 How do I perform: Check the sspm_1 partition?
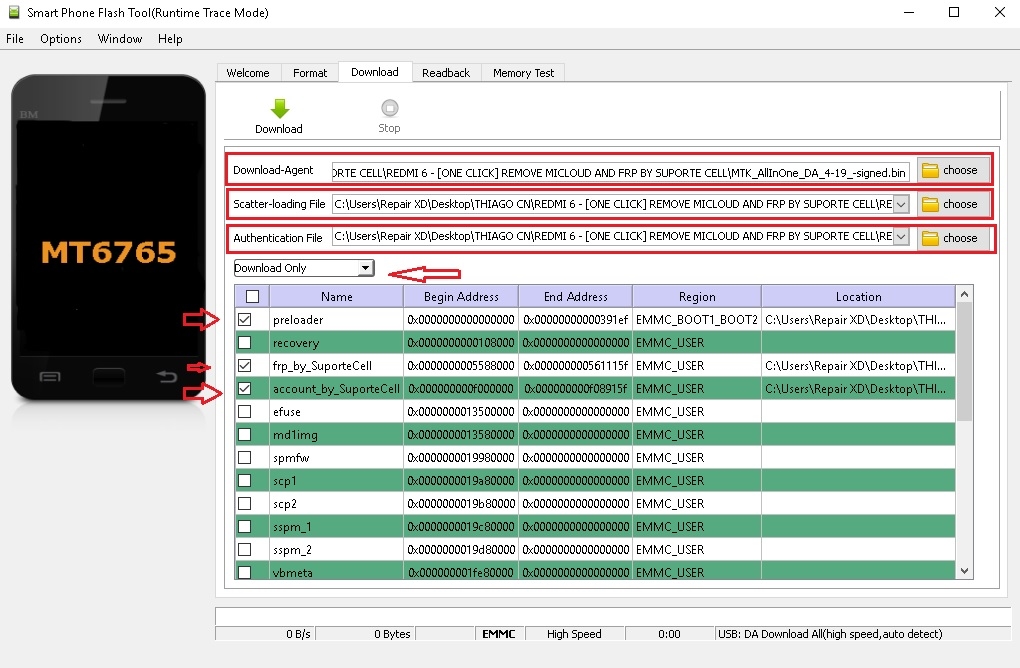pyautogui.click(x=245, y=526)
